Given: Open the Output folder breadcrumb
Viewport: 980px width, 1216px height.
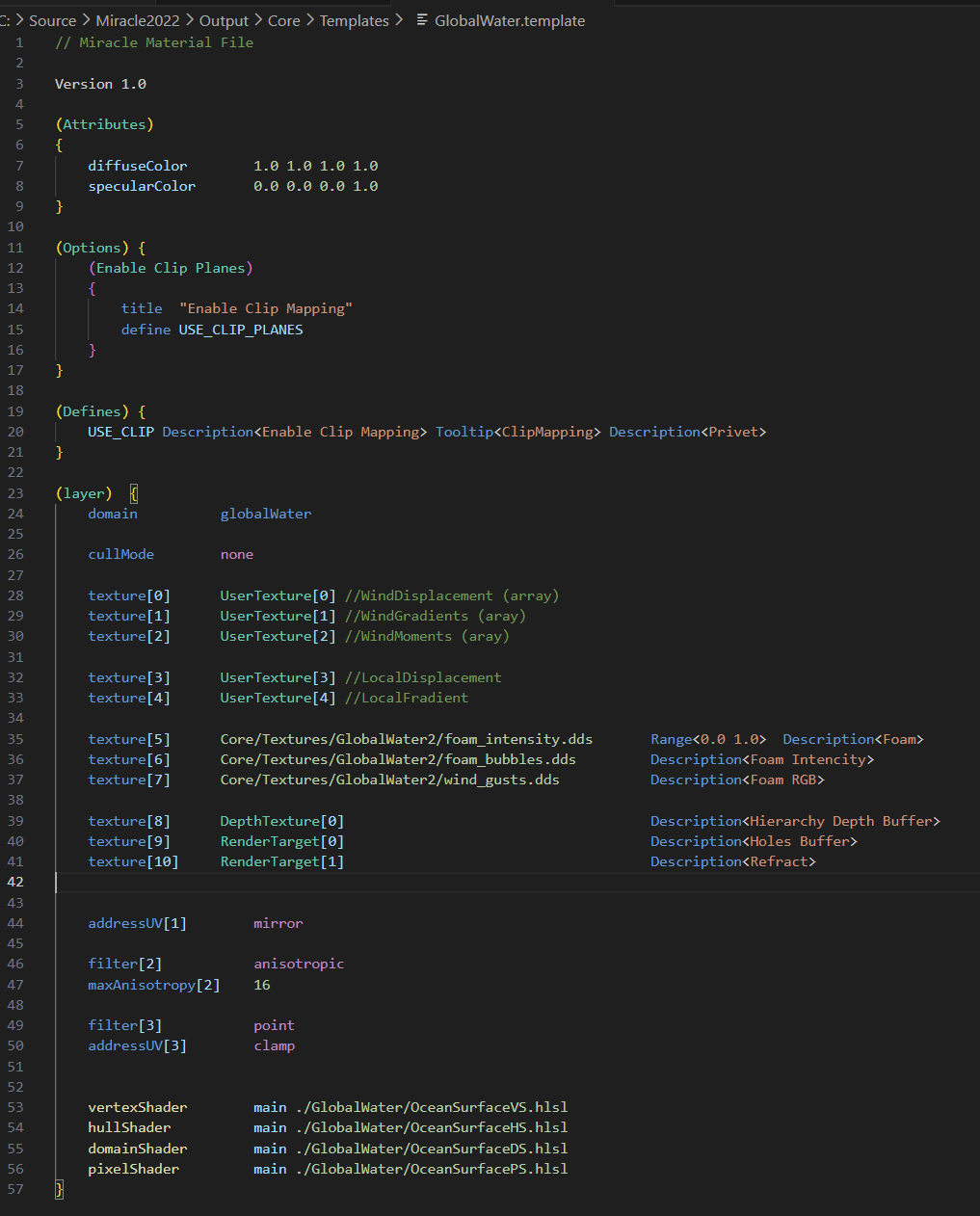Looking at the screenshot, I should point(224,20).
